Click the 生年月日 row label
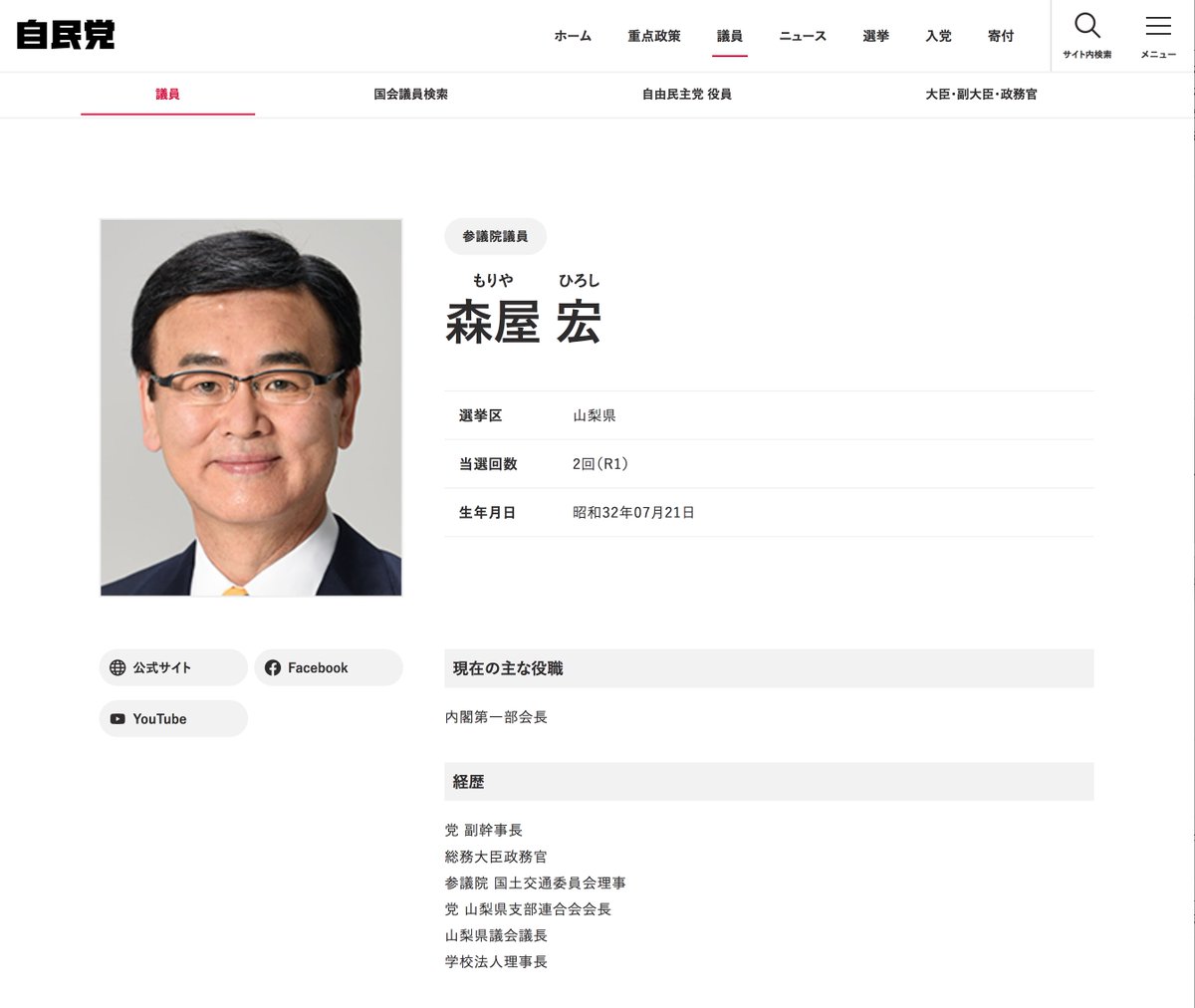Image resolution: width=1195 pixels, height=1008 pixels. tap(487, 513)
